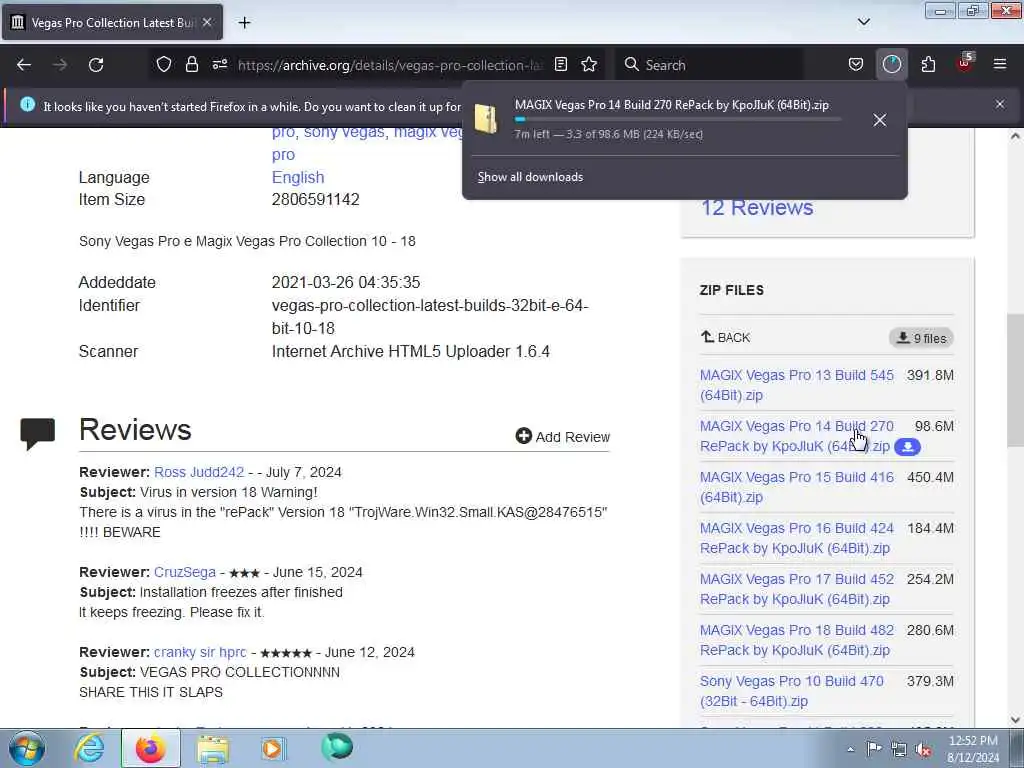
Task: Click the page vertical scrollbar thumb
Action: tap(1015, 380)
